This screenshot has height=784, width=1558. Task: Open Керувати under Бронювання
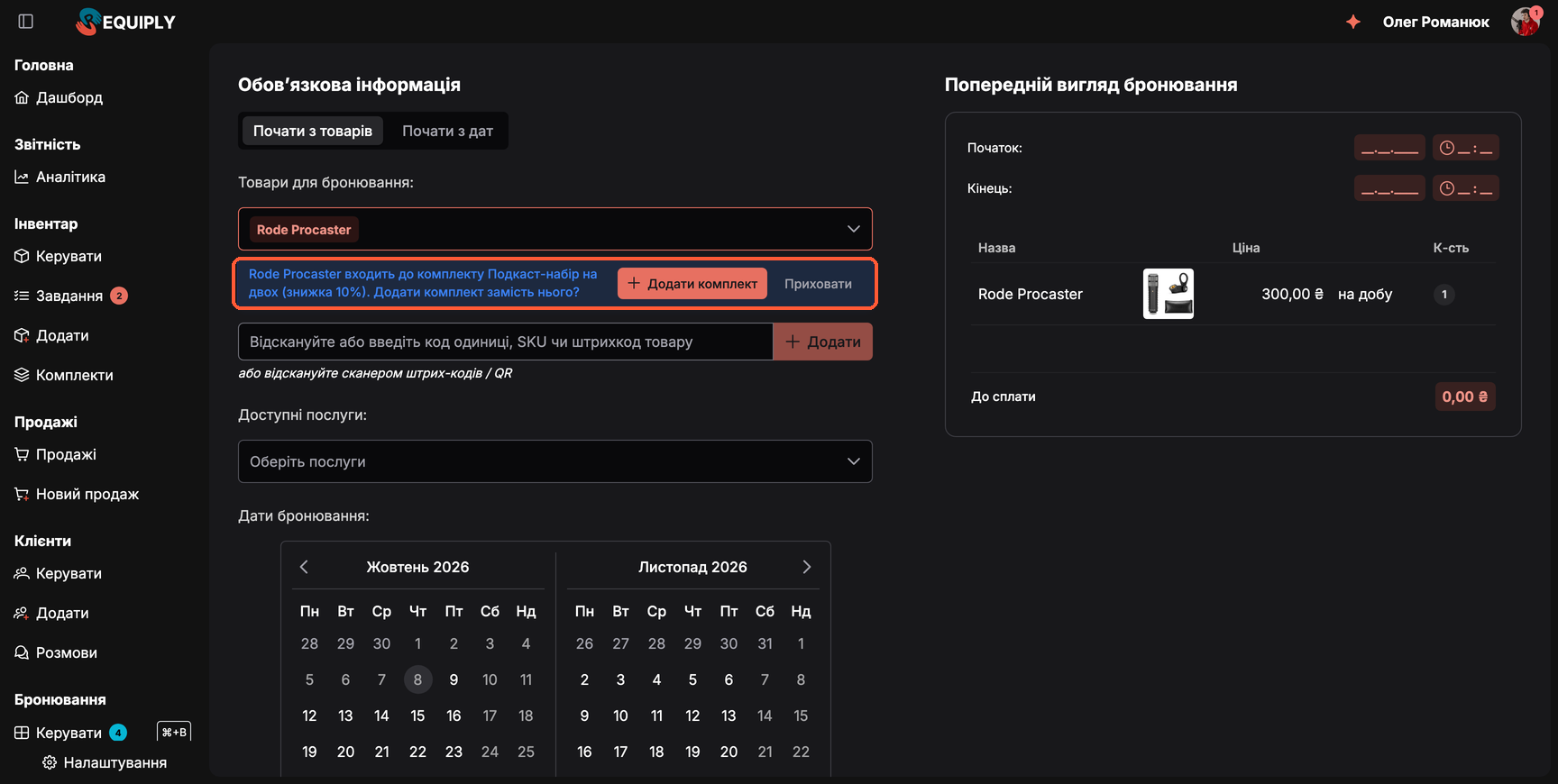tap(70, 733)
